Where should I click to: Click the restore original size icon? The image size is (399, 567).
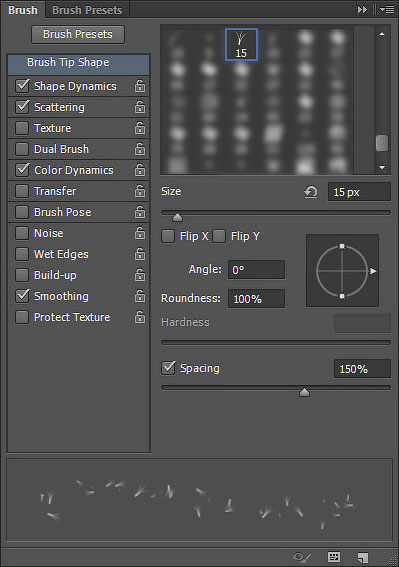pos(310,192)
